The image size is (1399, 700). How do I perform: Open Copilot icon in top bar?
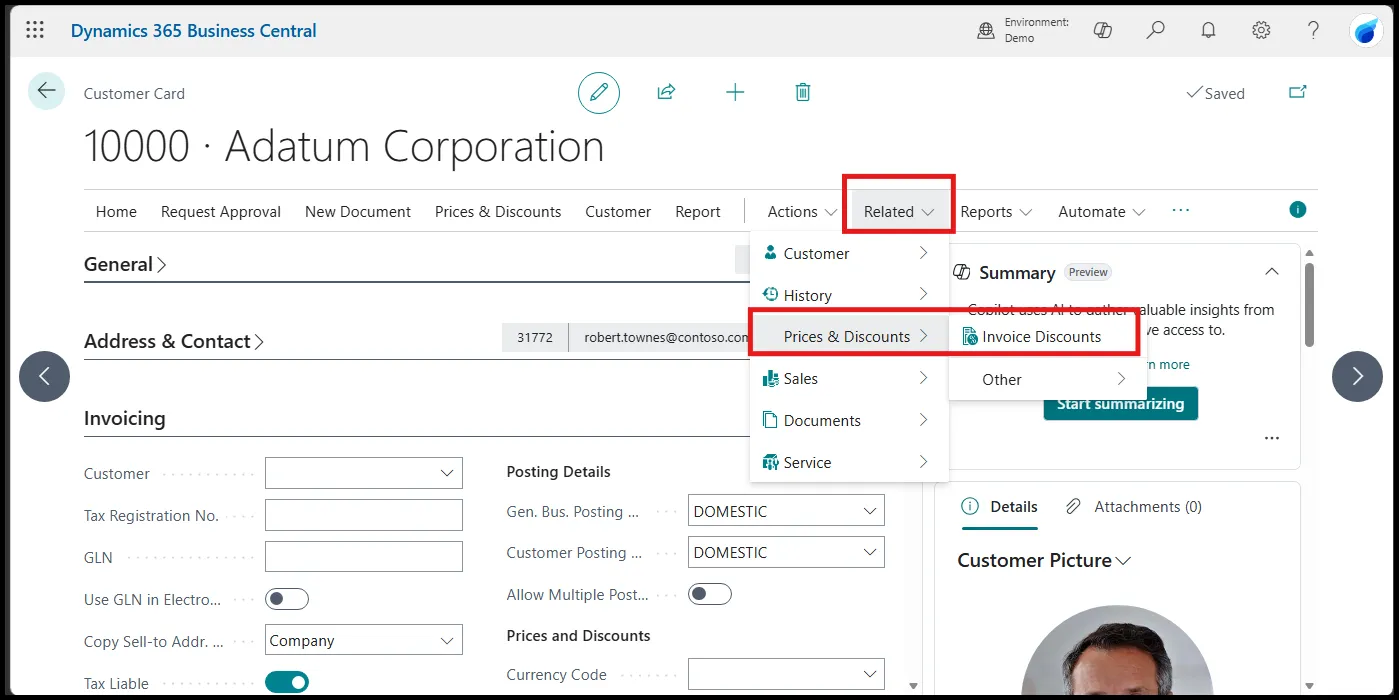tap(1103, 31)
